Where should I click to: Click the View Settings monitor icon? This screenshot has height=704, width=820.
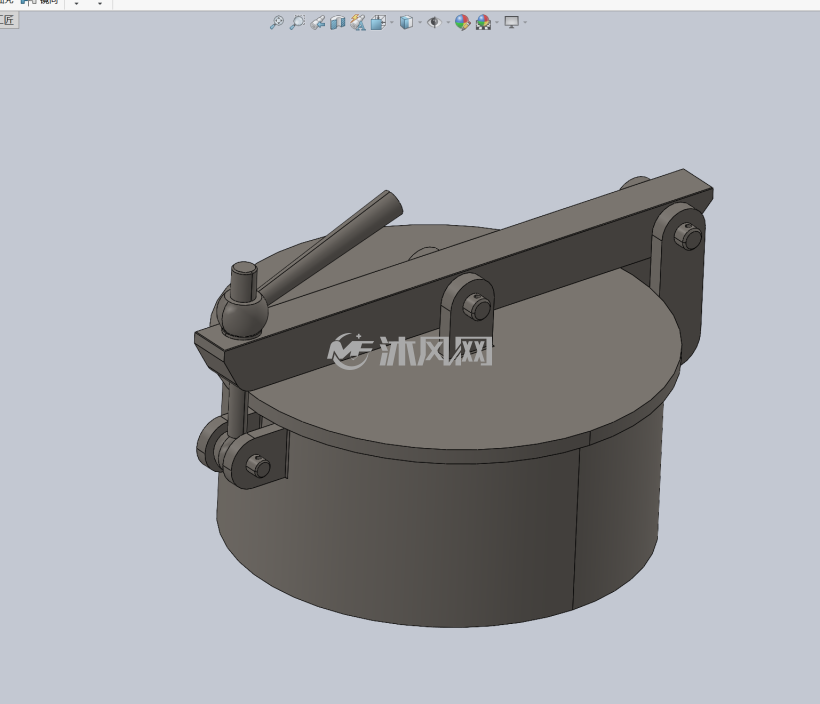coord(511,22)
